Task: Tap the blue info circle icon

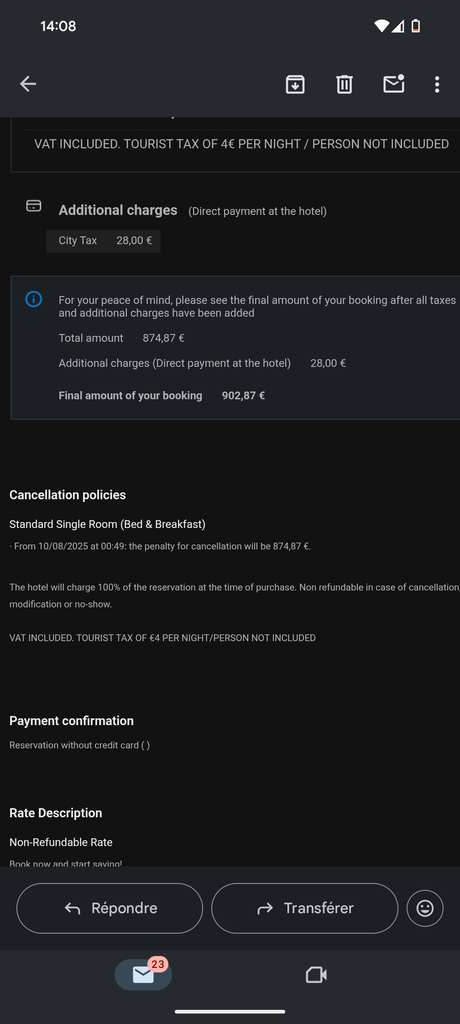Action: click(x=33, y=299)
